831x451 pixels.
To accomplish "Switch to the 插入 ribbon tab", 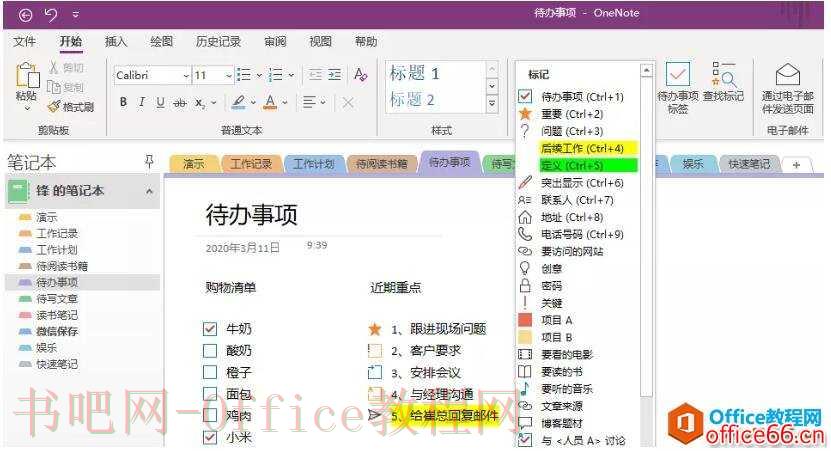I will [x=116, y=41].
